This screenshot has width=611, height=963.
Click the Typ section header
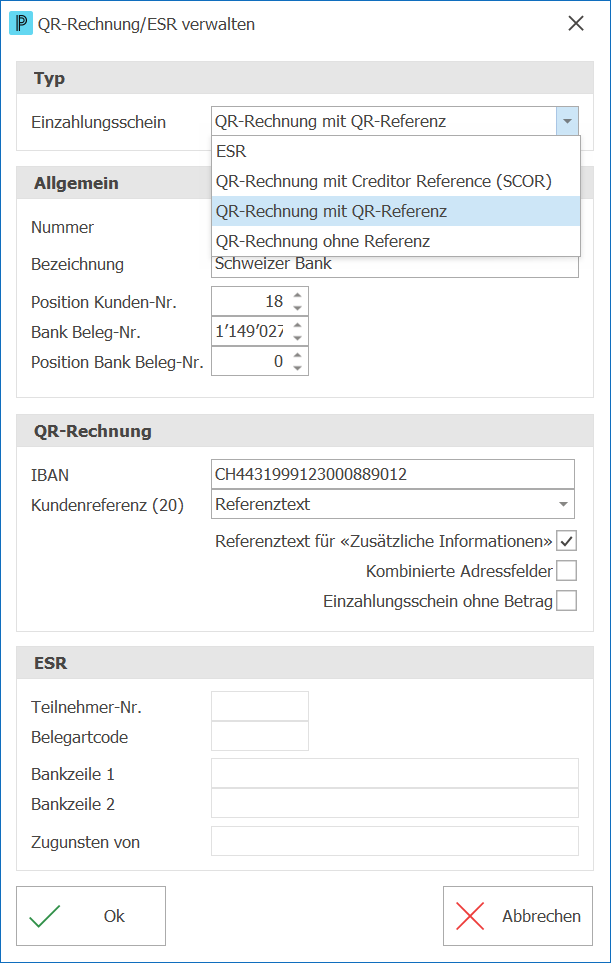[x=305, y=78]
